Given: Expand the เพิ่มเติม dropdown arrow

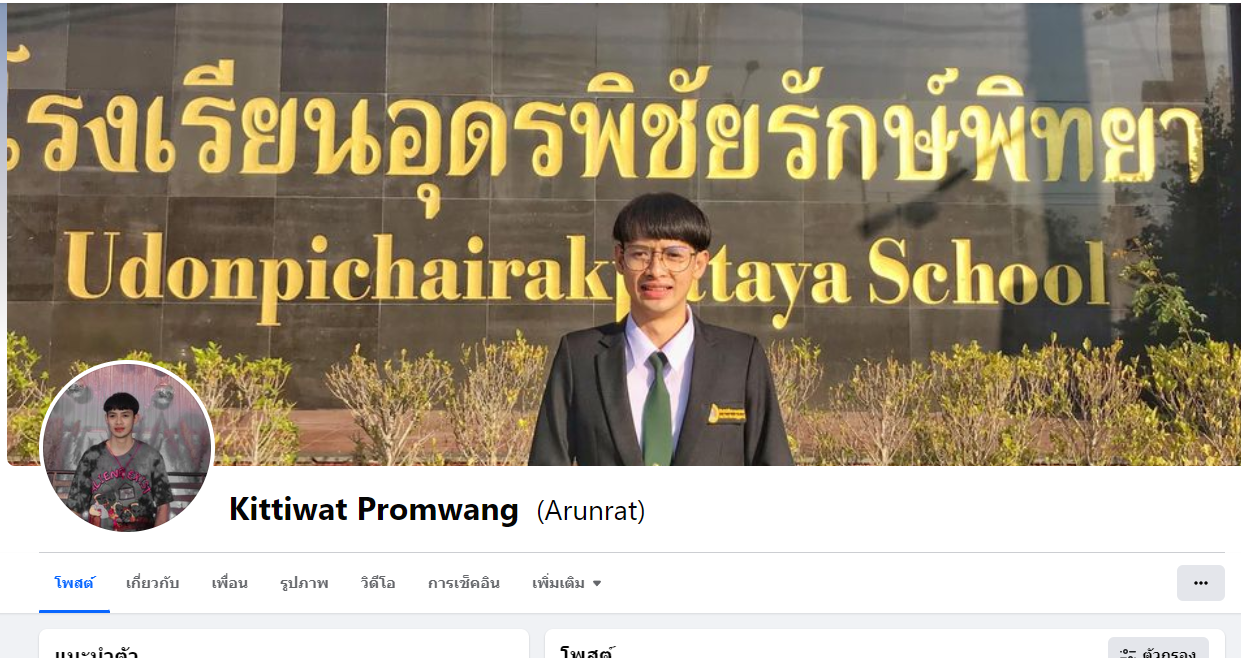Looking at the screenshot, I should [597, 583].
